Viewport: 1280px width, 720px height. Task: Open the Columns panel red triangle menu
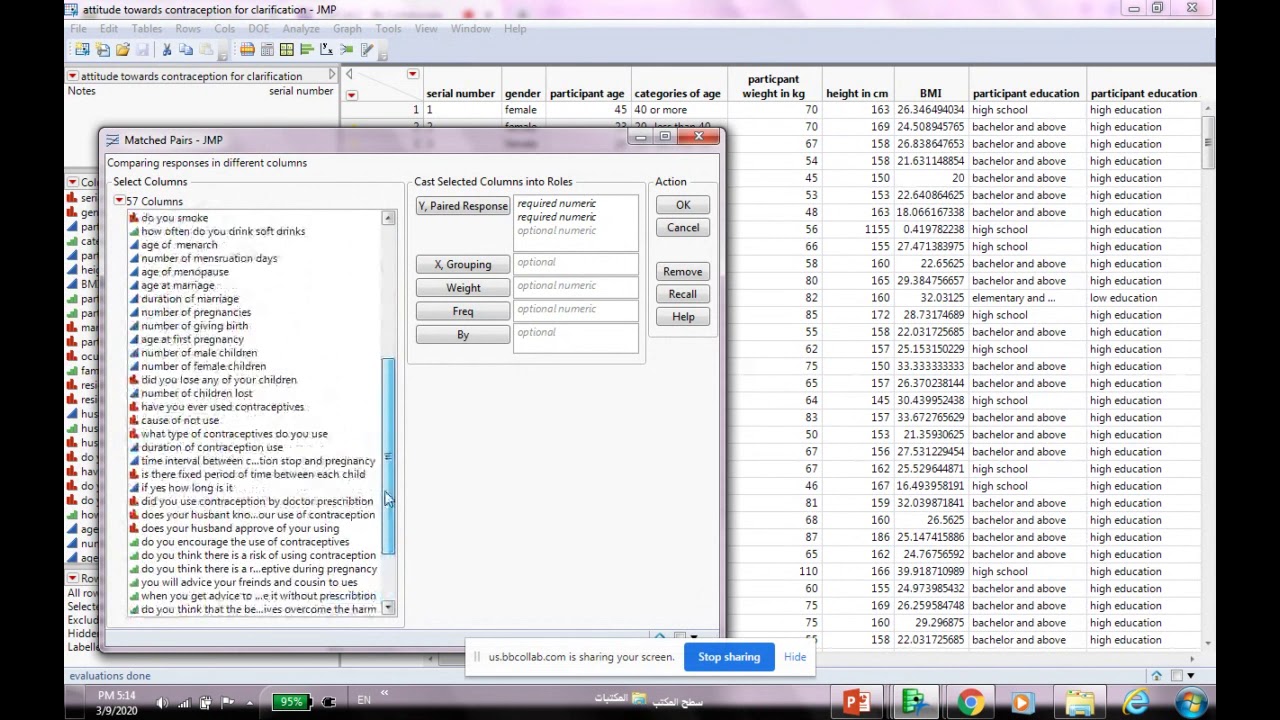click(72, 182)
